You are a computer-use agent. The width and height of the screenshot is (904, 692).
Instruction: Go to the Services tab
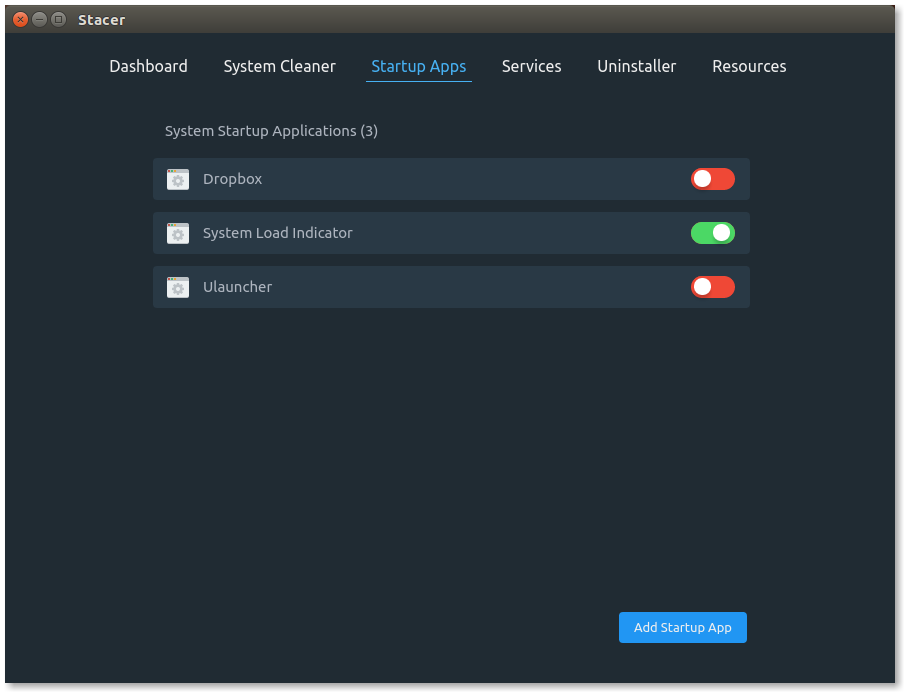532,66
